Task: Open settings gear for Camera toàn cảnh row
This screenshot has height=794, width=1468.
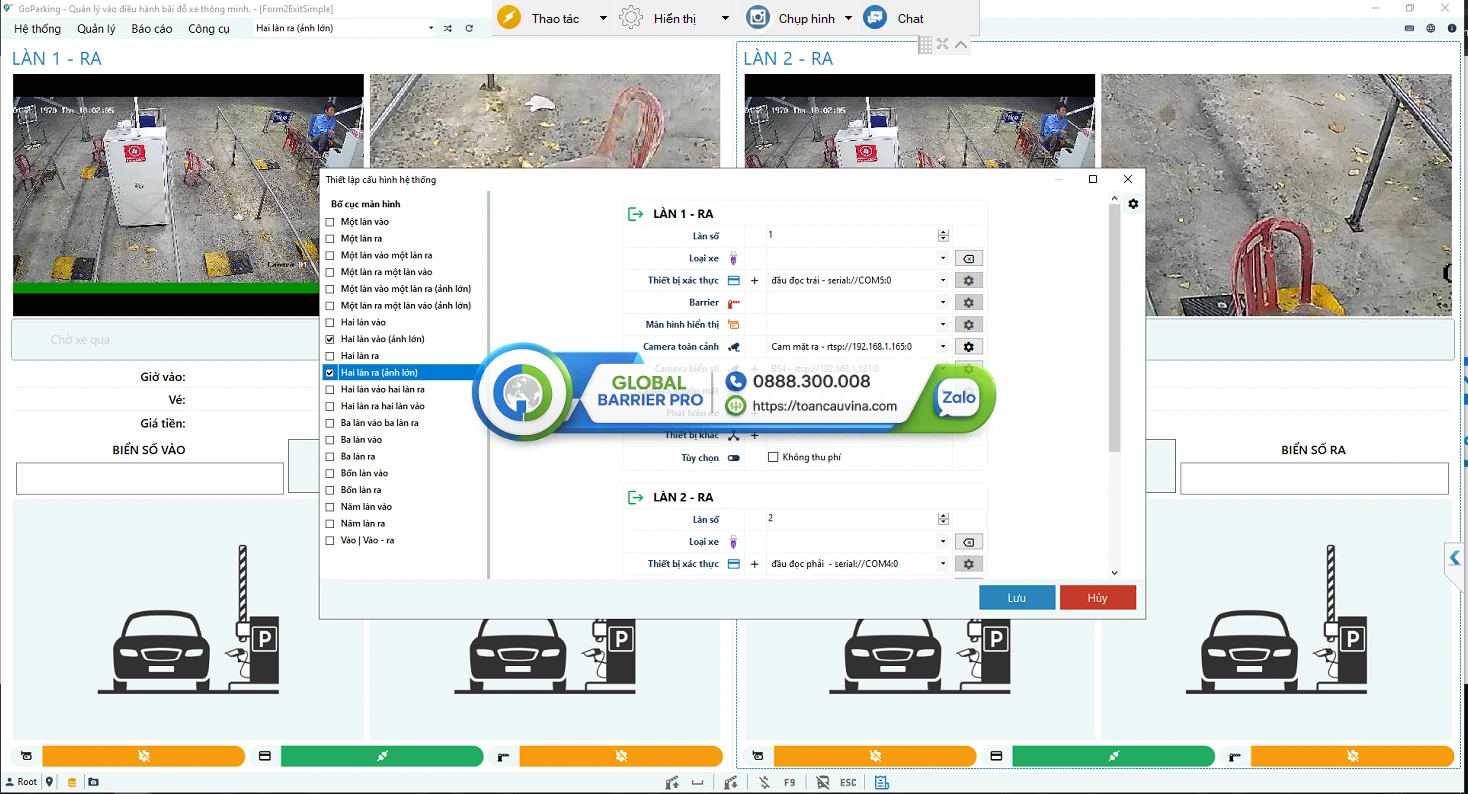Action: [968, 347]
